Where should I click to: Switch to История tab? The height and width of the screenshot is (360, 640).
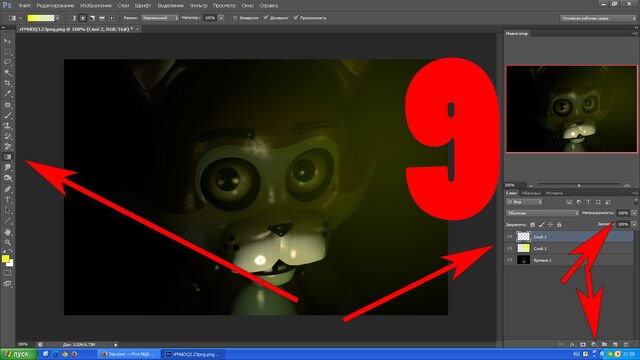pyautogui.click(x=554, y=193)
